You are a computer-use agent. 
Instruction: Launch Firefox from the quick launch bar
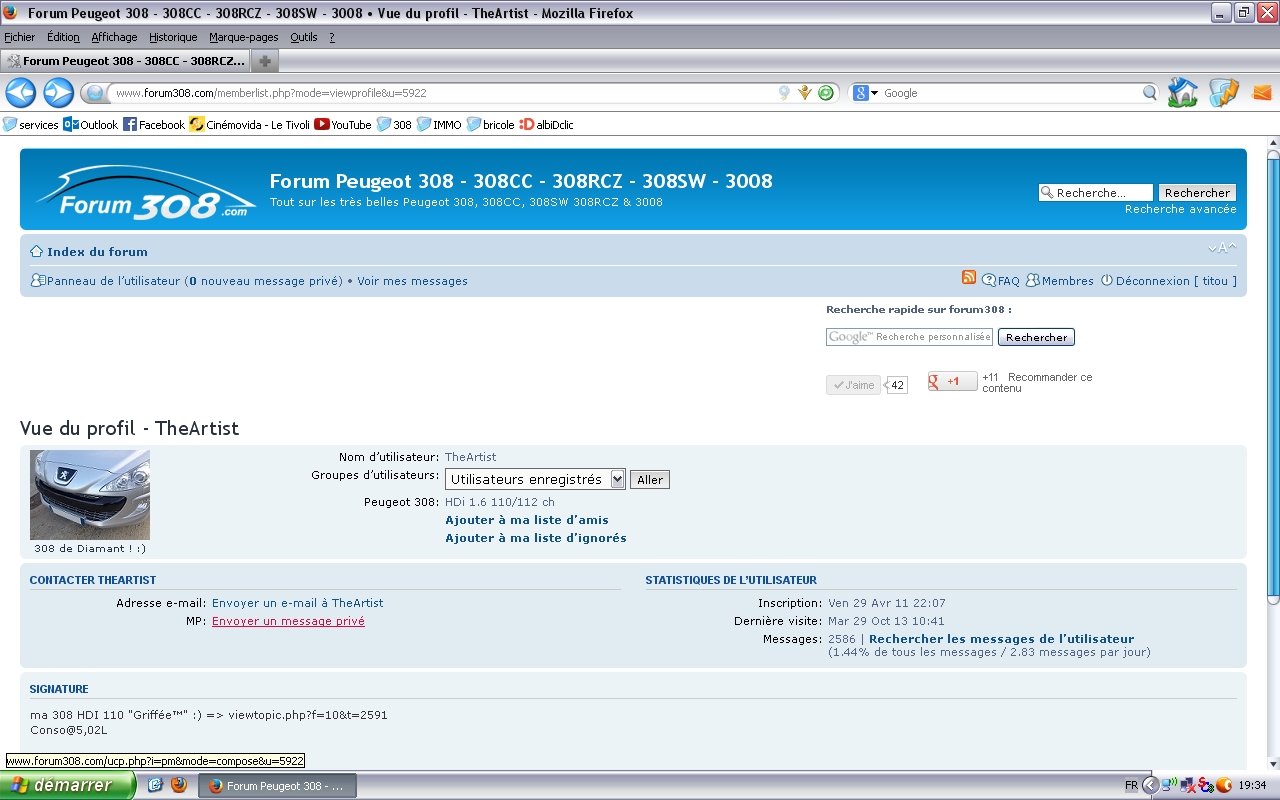point(179,785)
